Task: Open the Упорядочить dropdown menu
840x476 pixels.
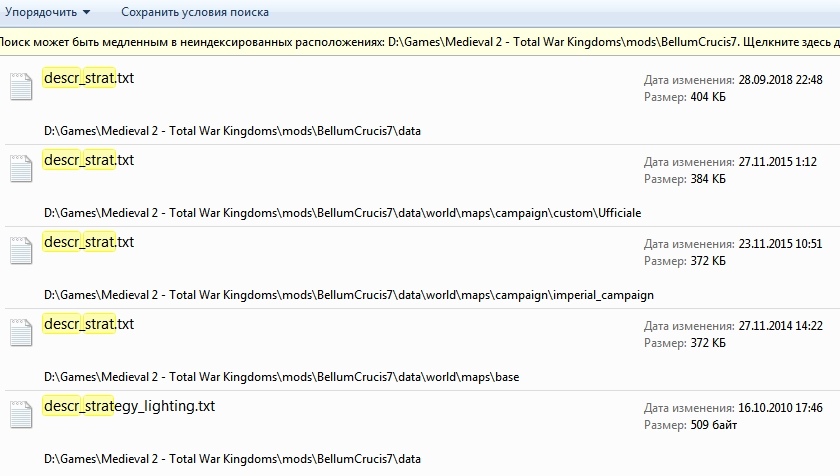Action: click(x=48, y=12)
